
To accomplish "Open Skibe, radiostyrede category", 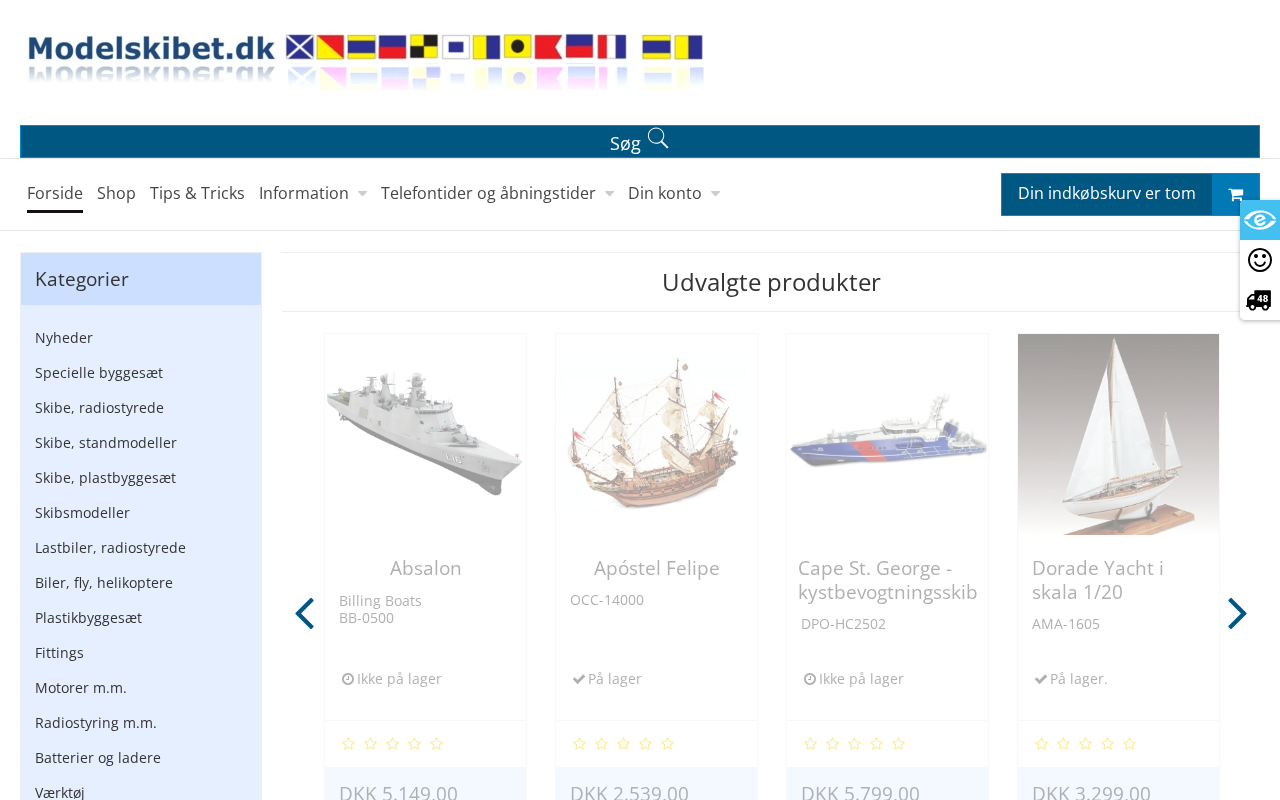I will pos(99,408).
